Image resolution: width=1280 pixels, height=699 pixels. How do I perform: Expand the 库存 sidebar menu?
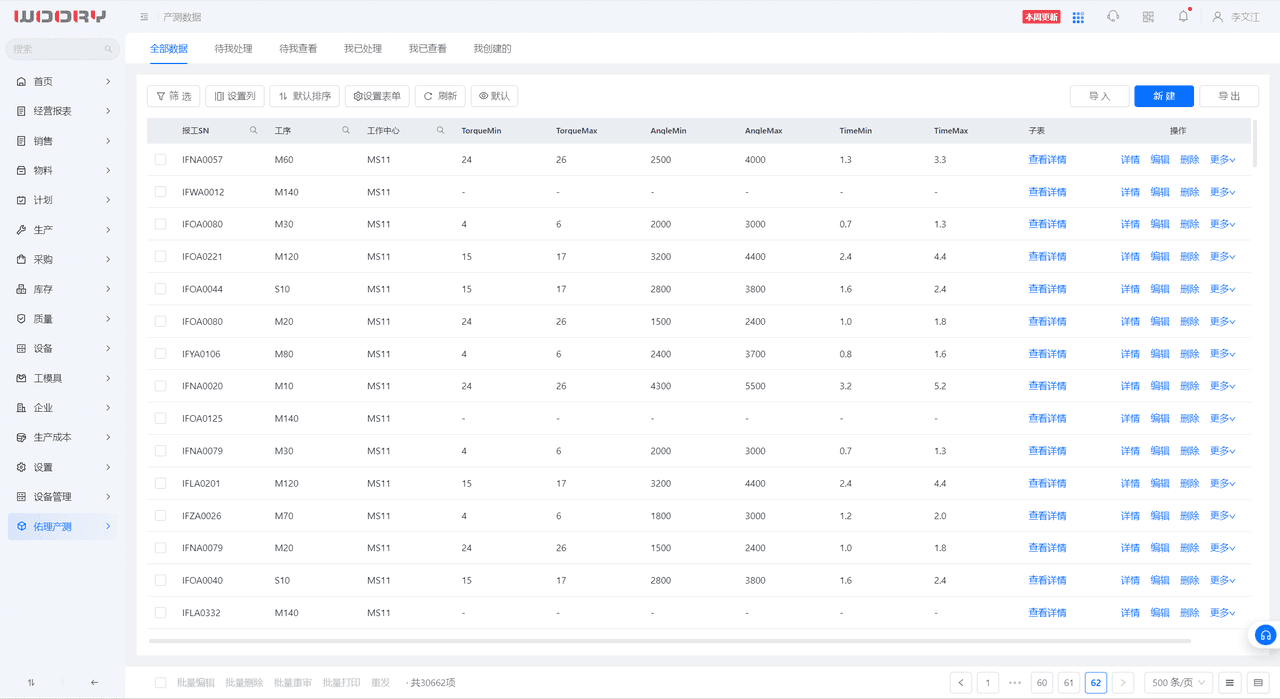(x=63, y=289)
